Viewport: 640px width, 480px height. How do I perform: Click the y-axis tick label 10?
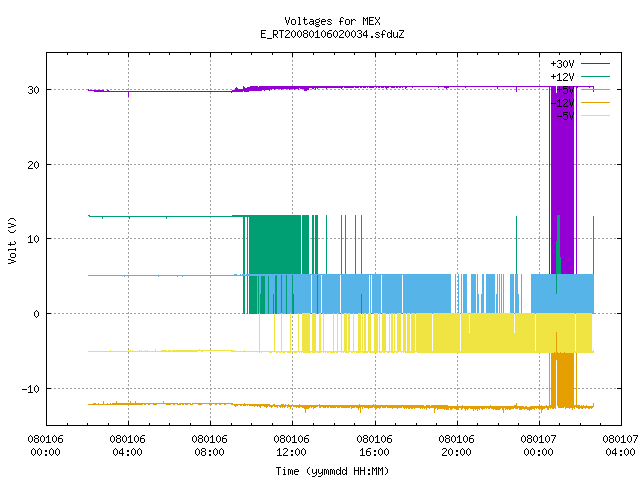(33, 239)
